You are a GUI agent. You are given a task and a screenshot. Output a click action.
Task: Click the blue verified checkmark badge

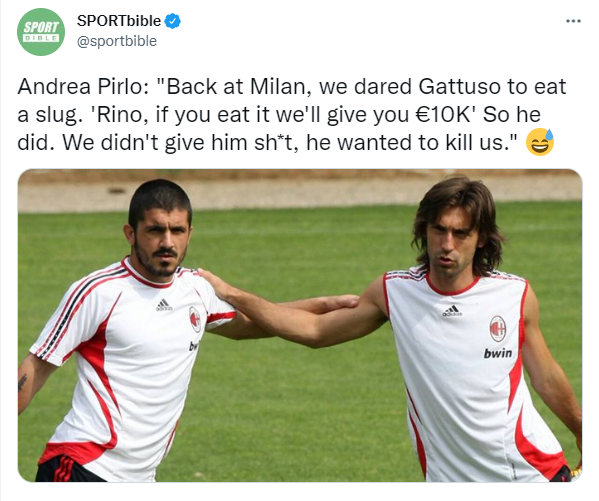173,21
